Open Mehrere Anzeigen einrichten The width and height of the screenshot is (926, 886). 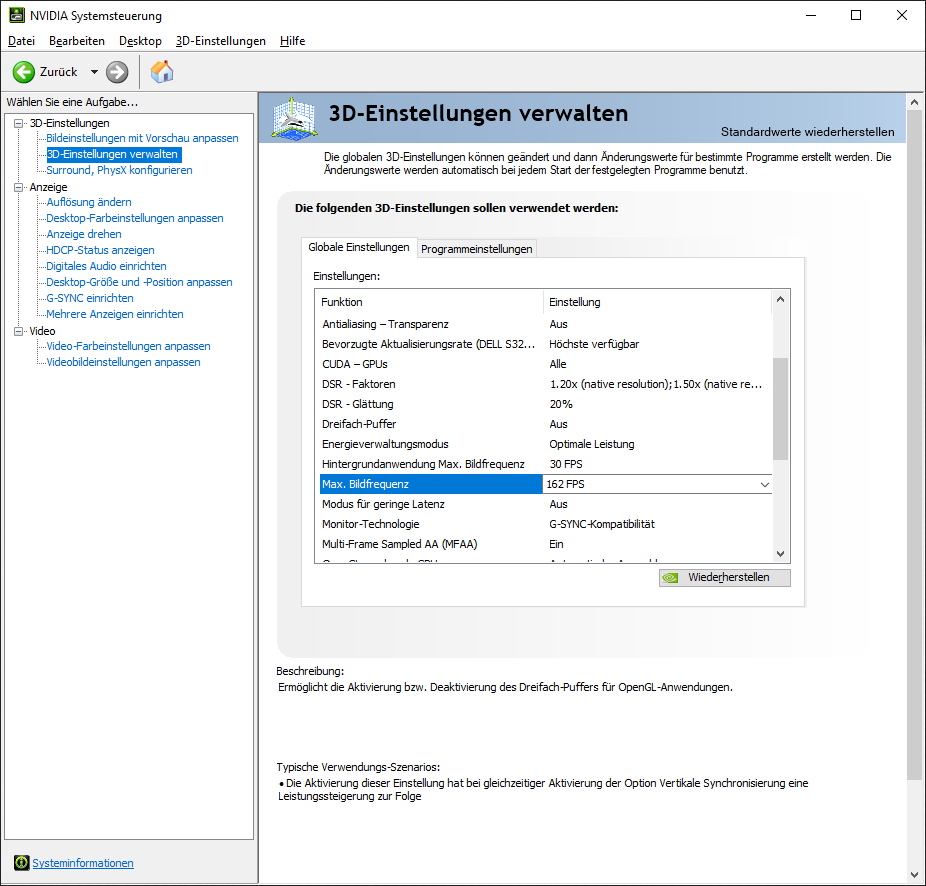(x=115, y=314)
